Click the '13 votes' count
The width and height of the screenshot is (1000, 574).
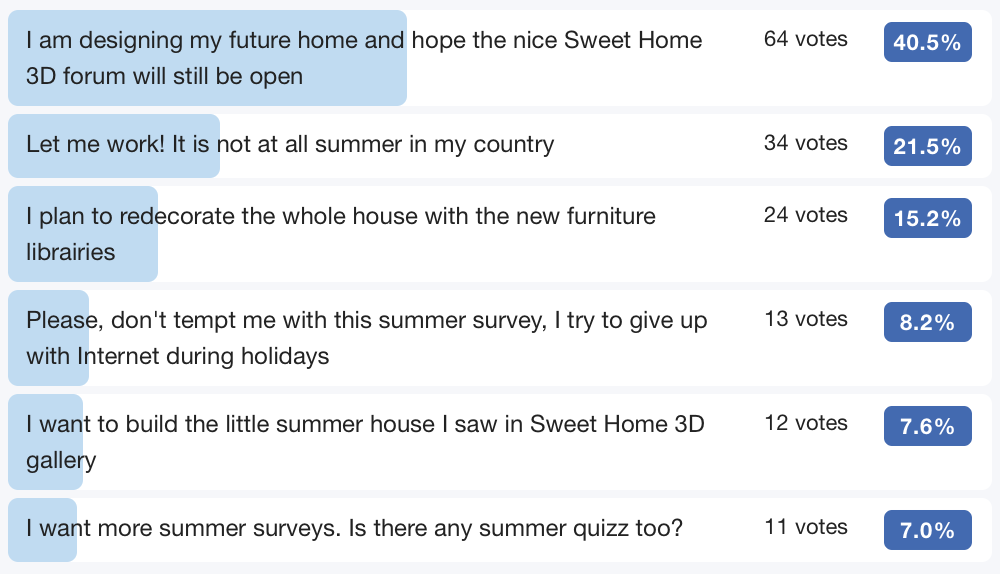805,319
